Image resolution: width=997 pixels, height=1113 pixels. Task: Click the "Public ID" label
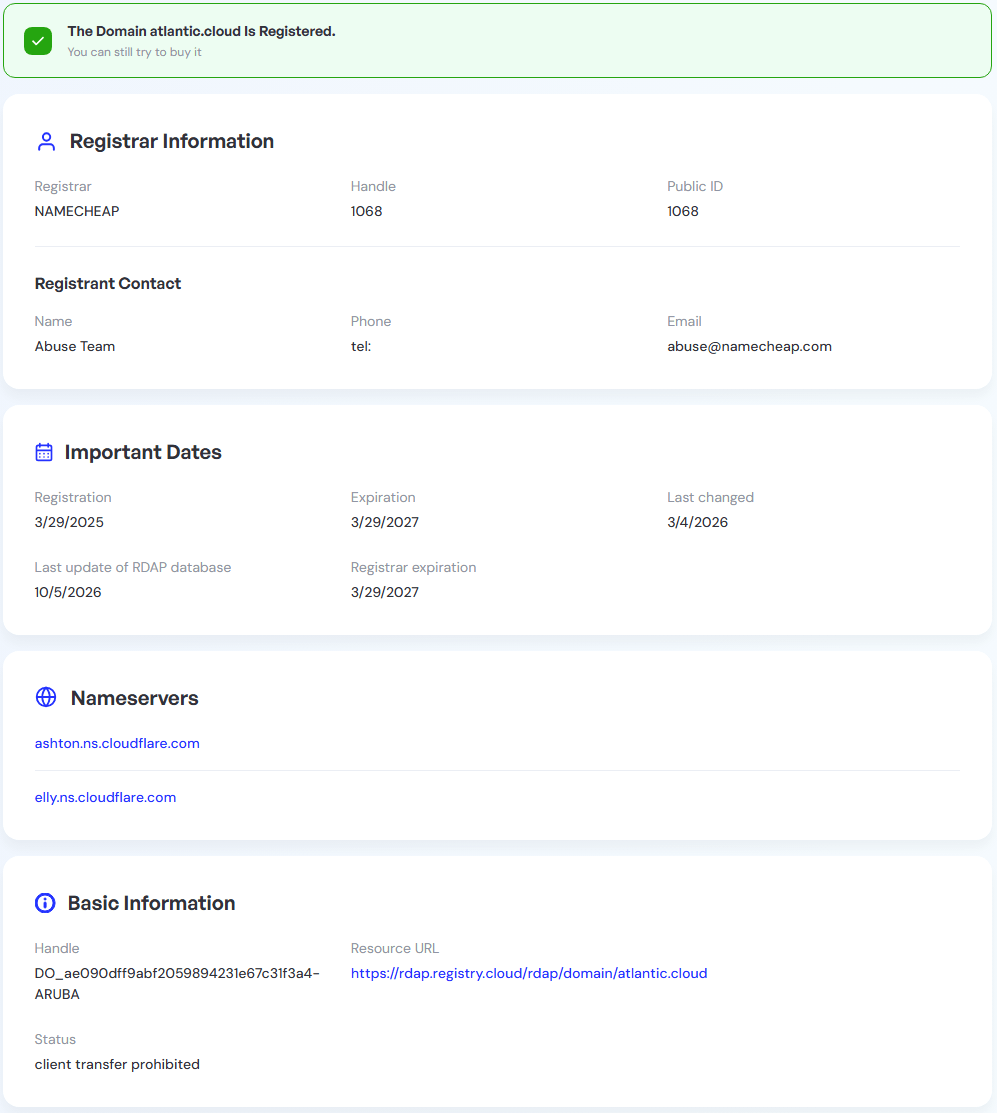click(695, 186)
